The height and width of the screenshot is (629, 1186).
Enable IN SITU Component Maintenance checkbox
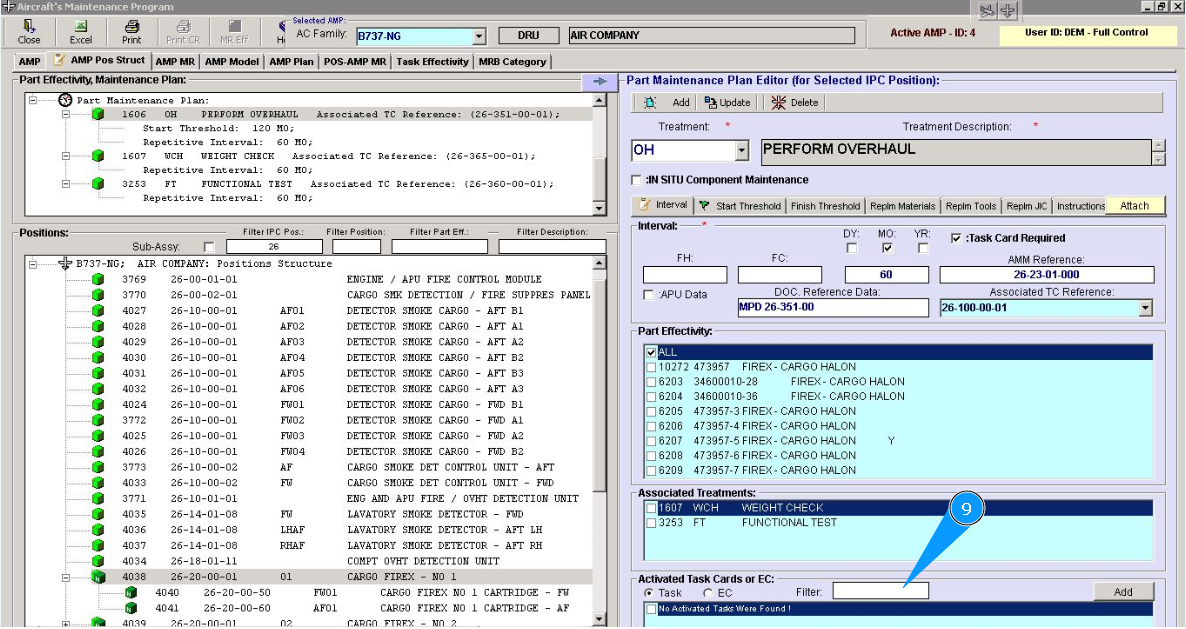637,180
